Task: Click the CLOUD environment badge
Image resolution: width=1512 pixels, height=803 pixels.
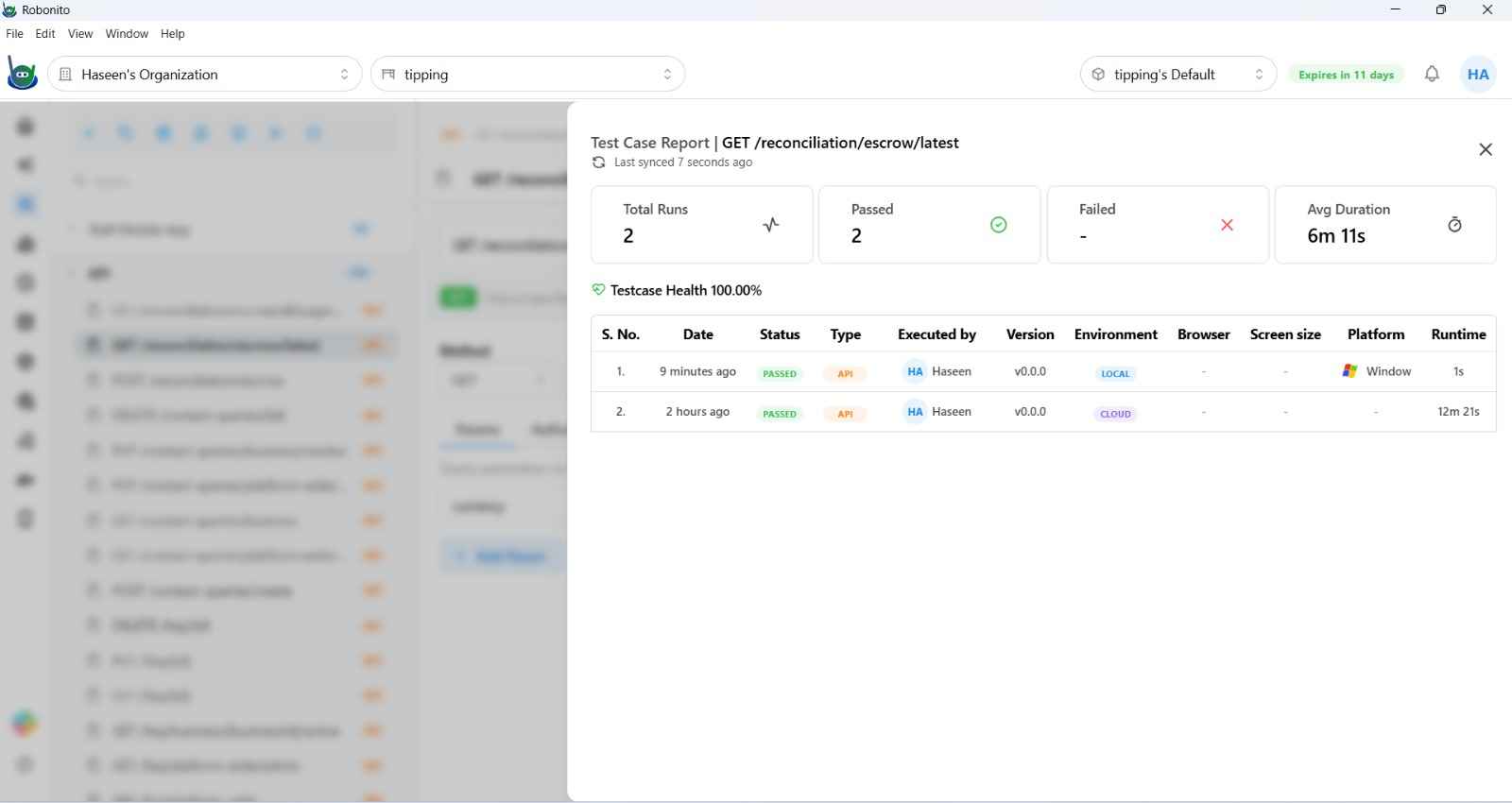Action: click(1115, 414)
